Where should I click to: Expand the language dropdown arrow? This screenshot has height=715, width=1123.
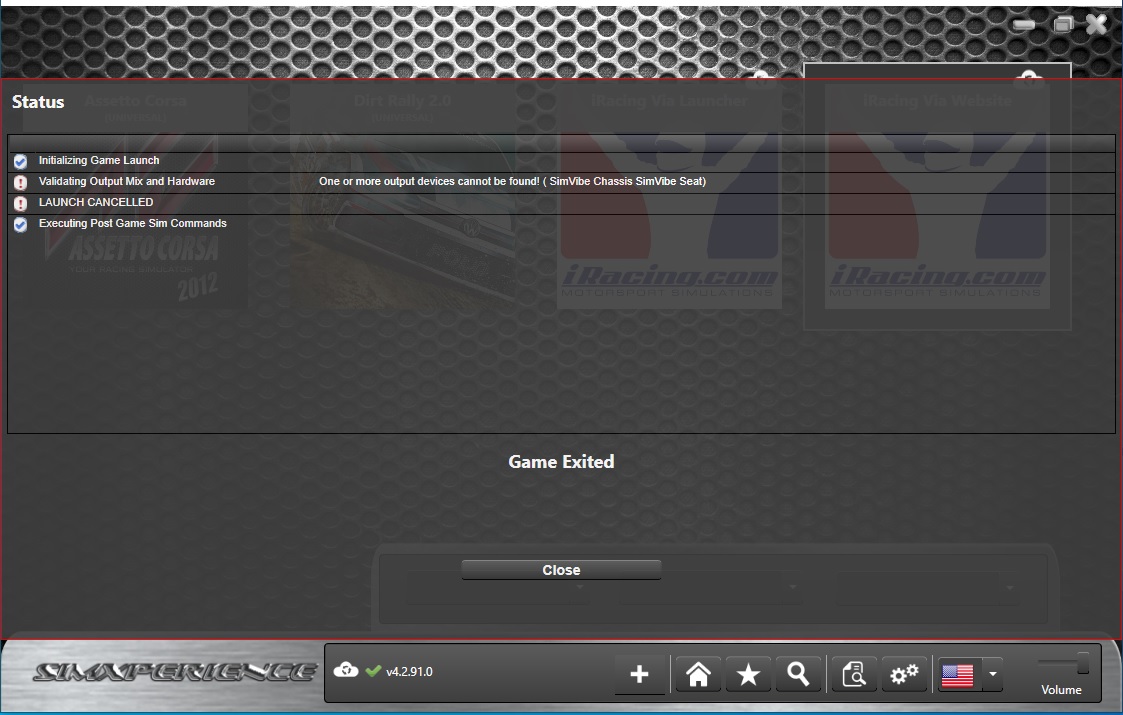pyautogui.click(x=993, y=674)
